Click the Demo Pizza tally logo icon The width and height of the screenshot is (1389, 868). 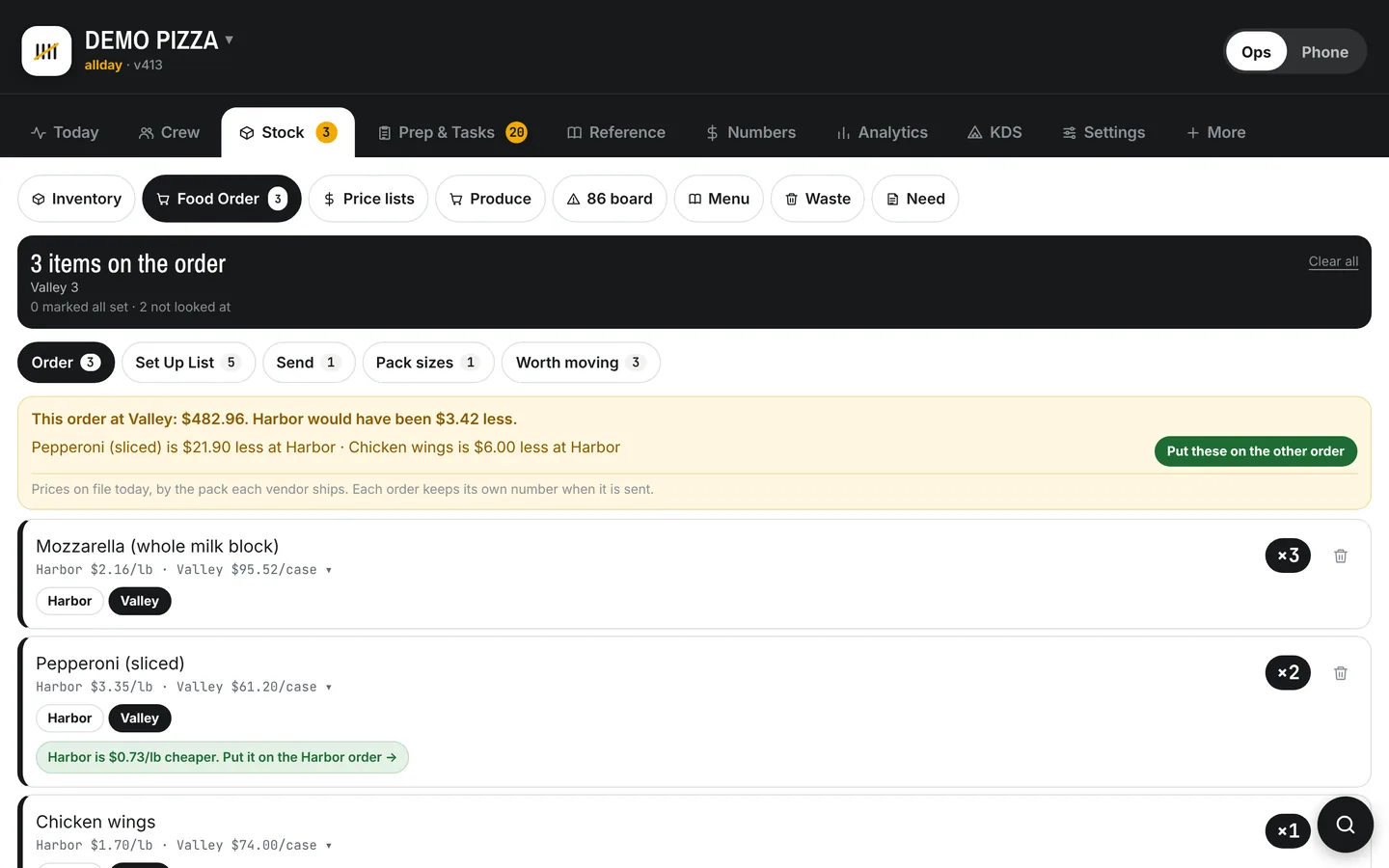coord(46,51)
